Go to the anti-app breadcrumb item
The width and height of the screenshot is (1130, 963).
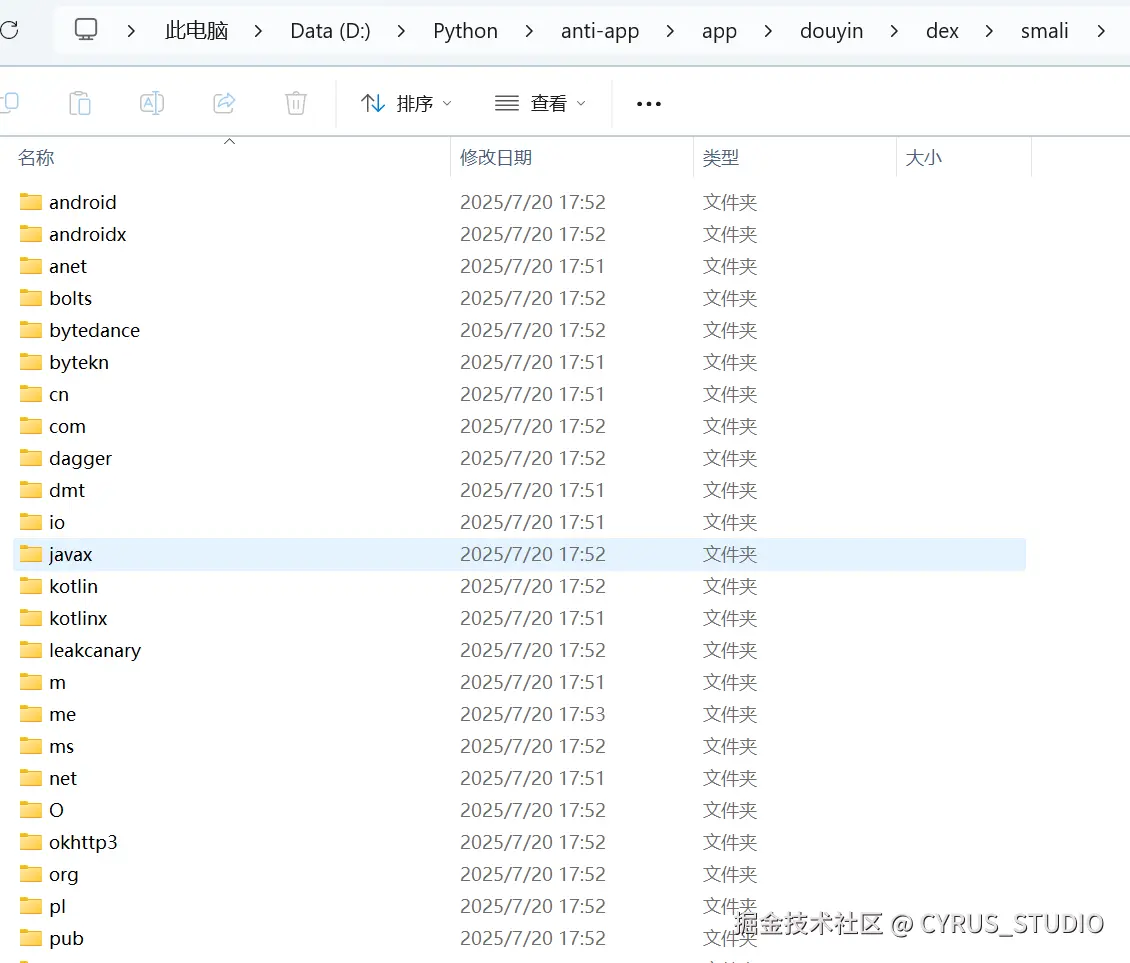point(600,30)
